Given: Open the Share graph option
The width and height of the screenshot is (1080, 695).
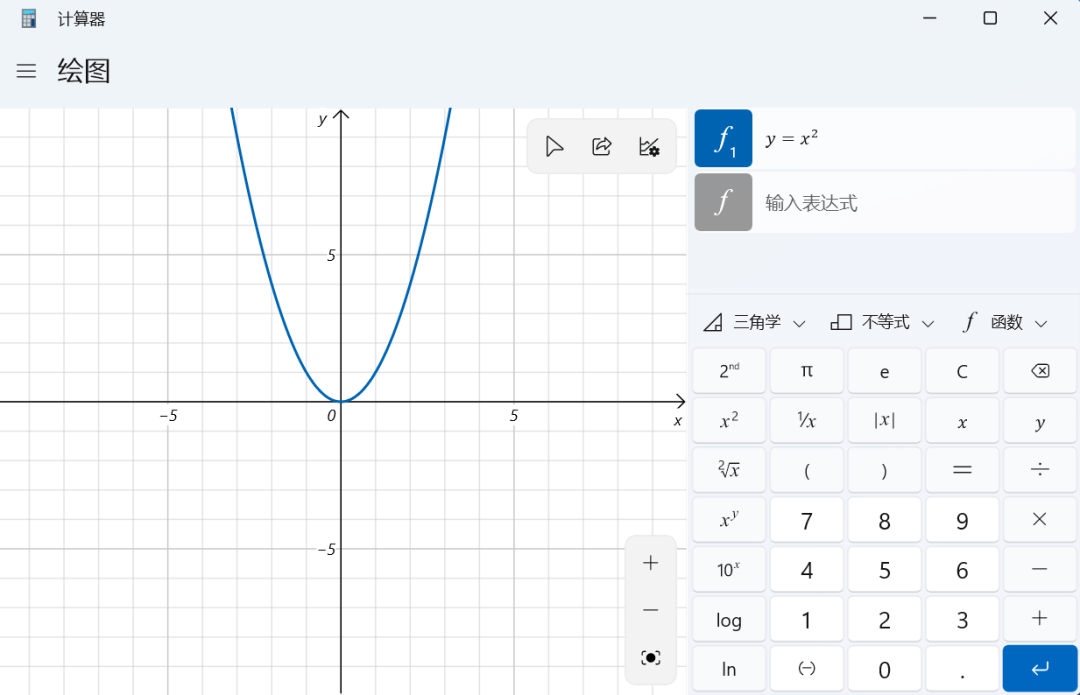Looking at the screenshot, I should coord(601,146).
